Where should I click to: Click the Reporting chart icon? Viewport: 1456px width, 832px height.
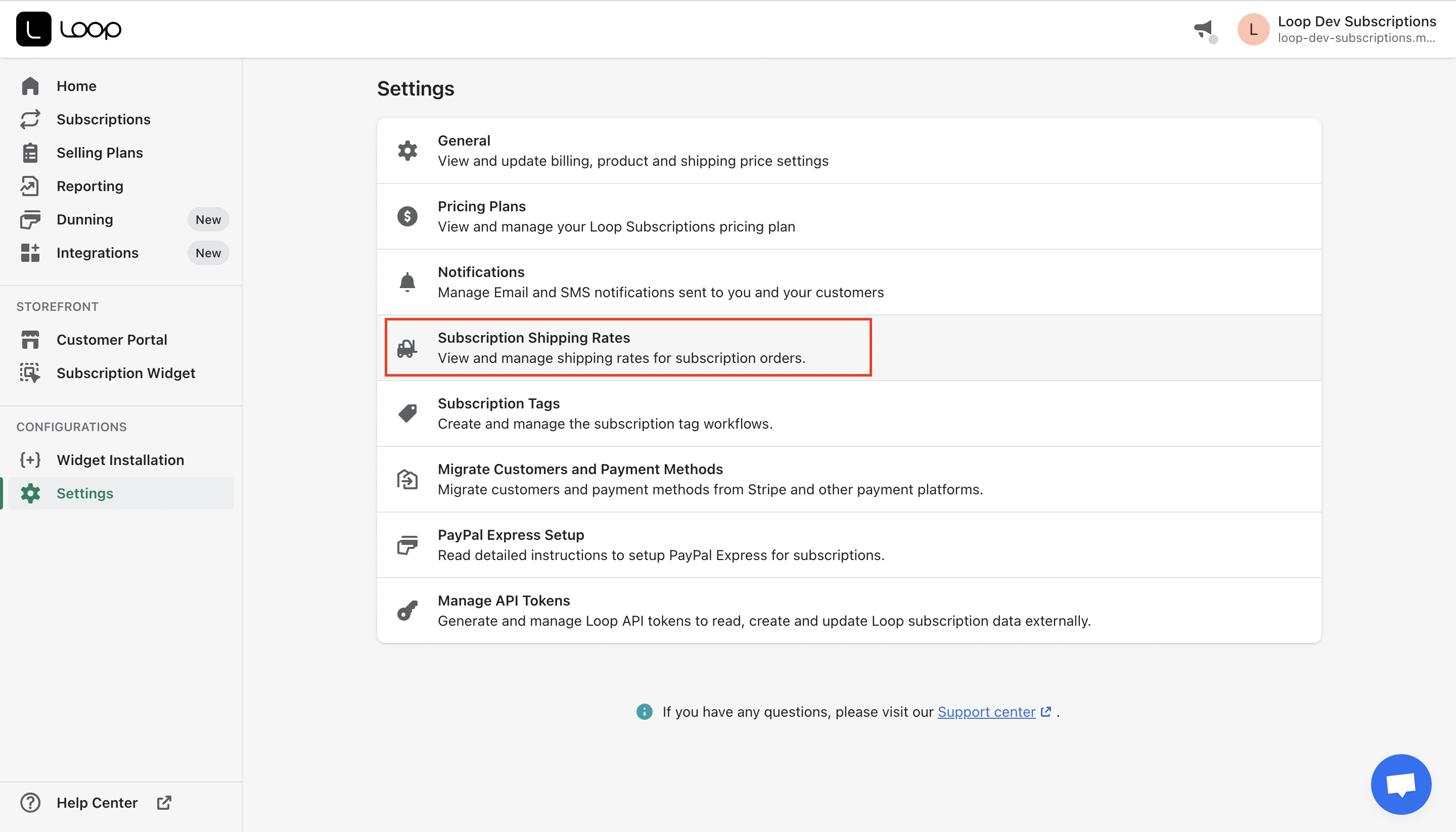(x=30, y=186)
